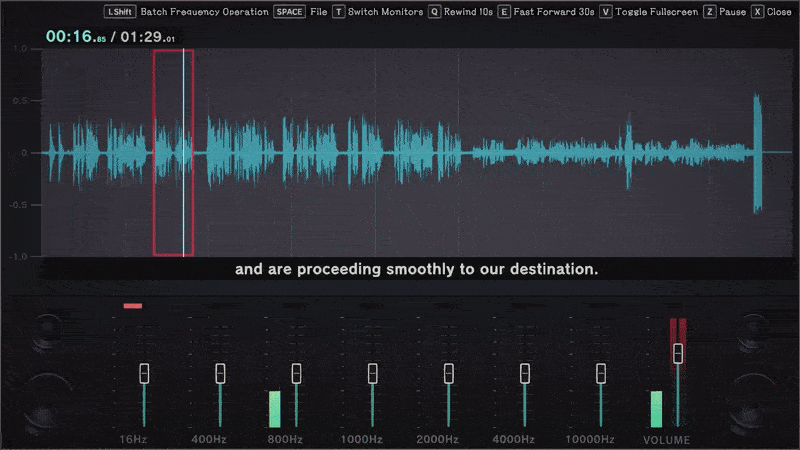Click the VOLUME slider handle
Image resolution: width=800 pixels, height=450 pixels.
tap(678, 354)
